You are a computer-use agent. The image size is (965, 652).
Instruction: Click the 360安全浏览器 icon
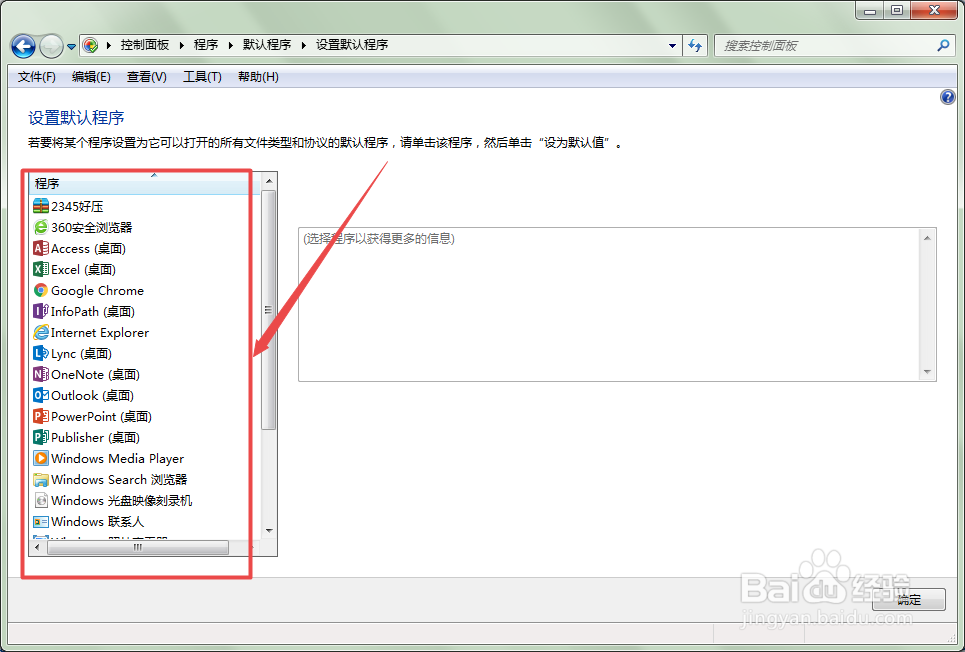click(x=41, y=227)
